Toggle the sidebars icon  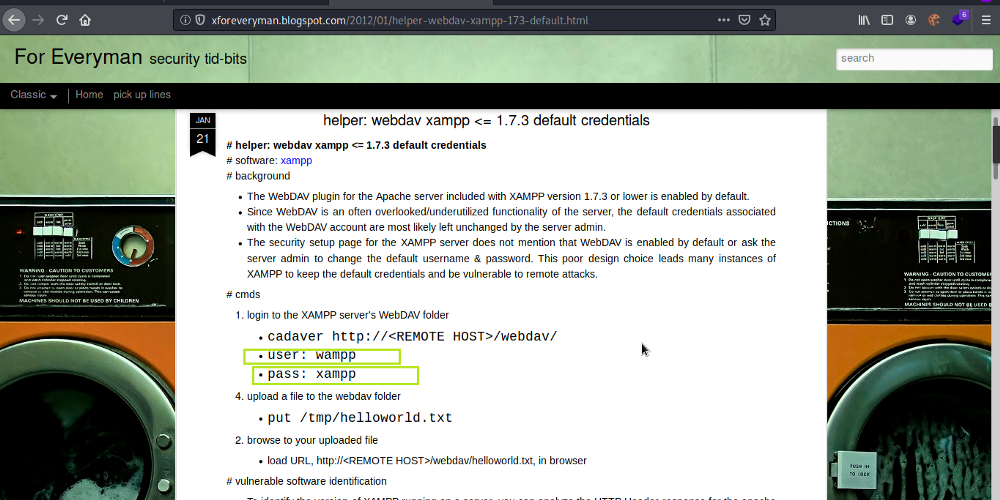click(887, 20)
